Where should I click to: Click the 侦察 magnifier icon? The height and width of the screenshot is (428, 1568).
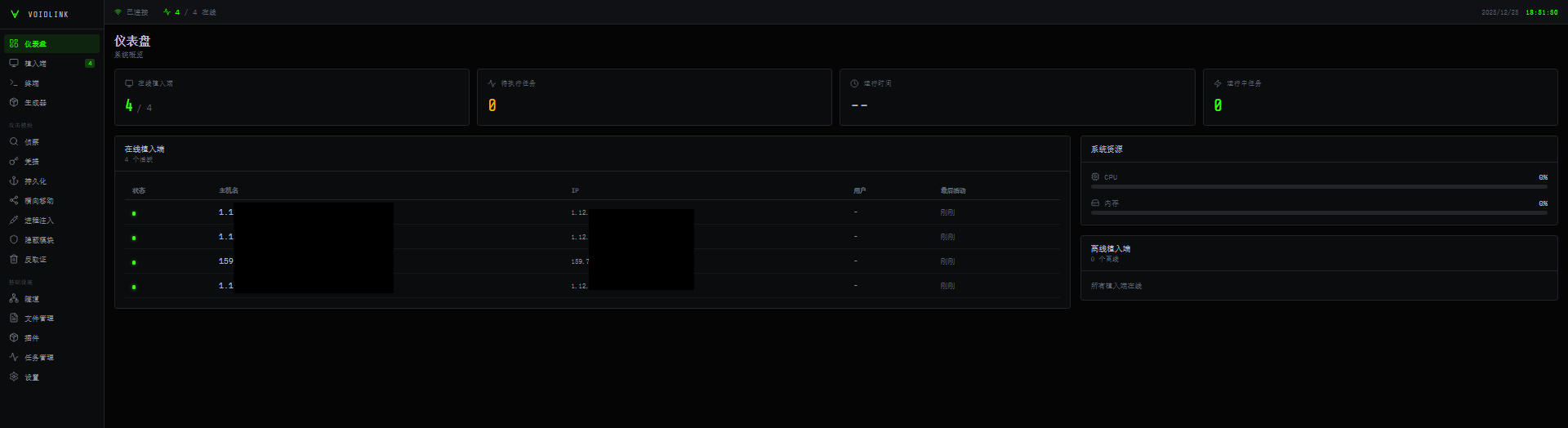coord(14,141)
